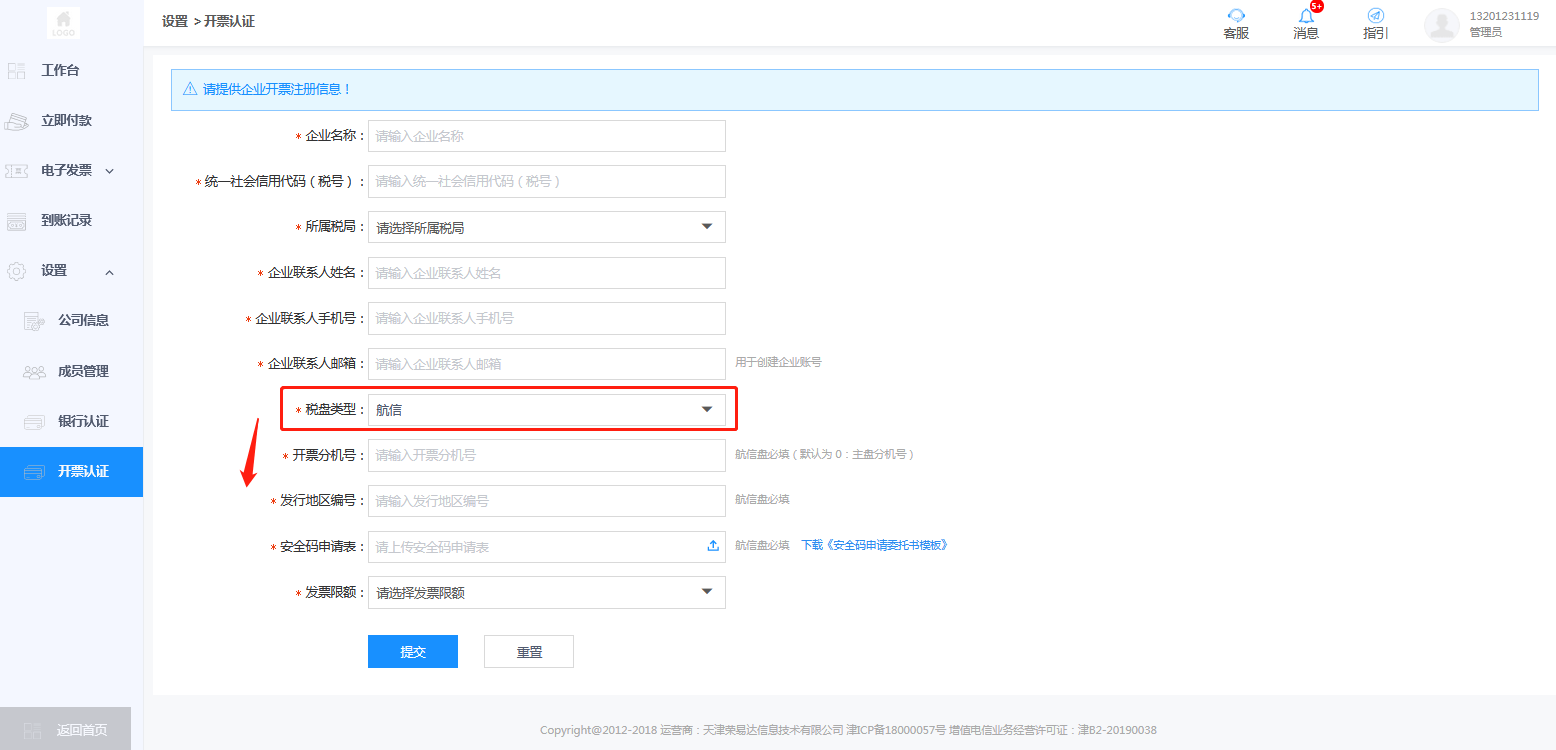Screen dimensions: 1556x750
Task: Open the 所属税局 dropdown
Action: [x=546, y=227]
